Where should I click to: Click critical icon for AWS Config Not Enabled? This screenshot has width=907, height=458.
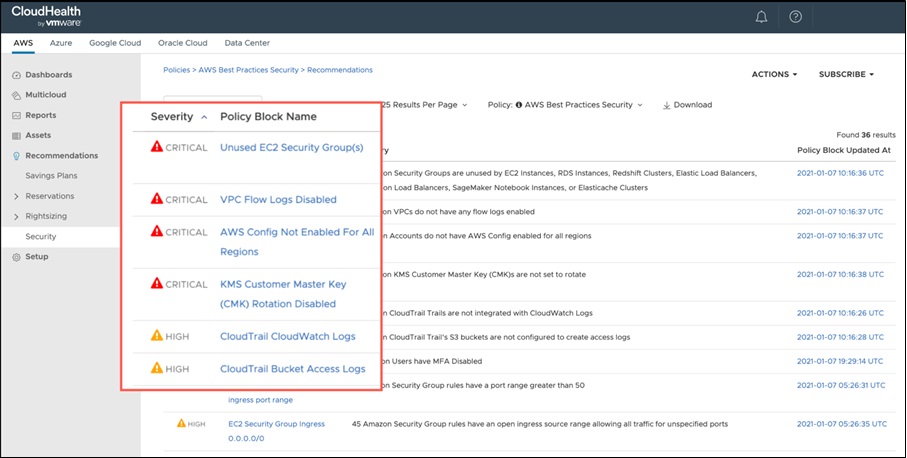click(157, 231)
